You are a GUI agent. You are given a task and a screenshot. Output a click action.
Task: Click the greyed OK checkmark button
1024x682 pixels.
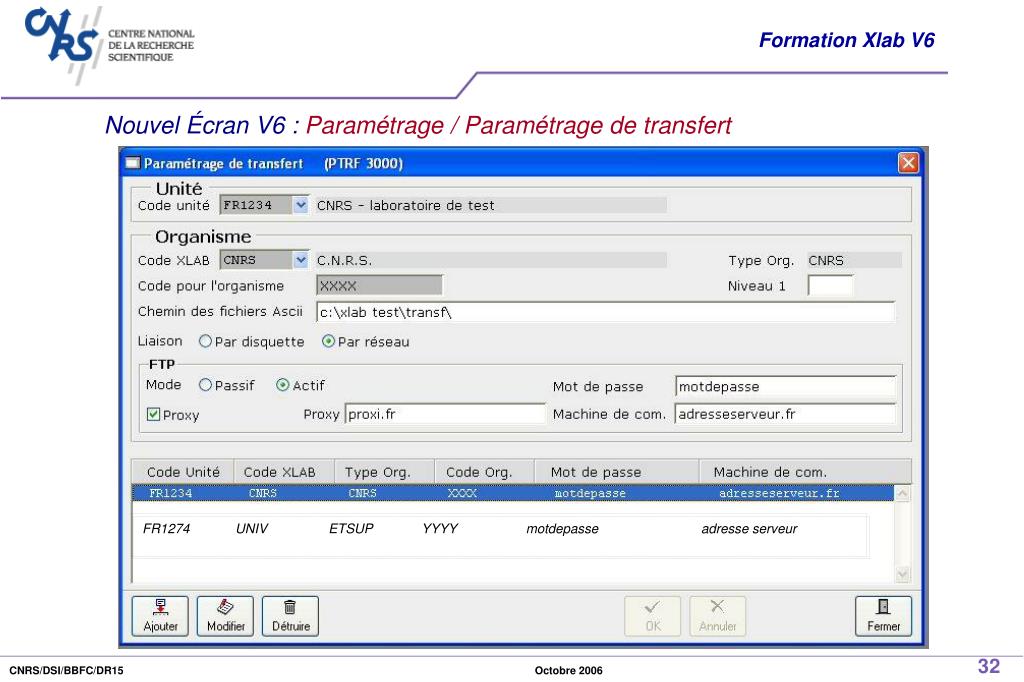(652, 615)
